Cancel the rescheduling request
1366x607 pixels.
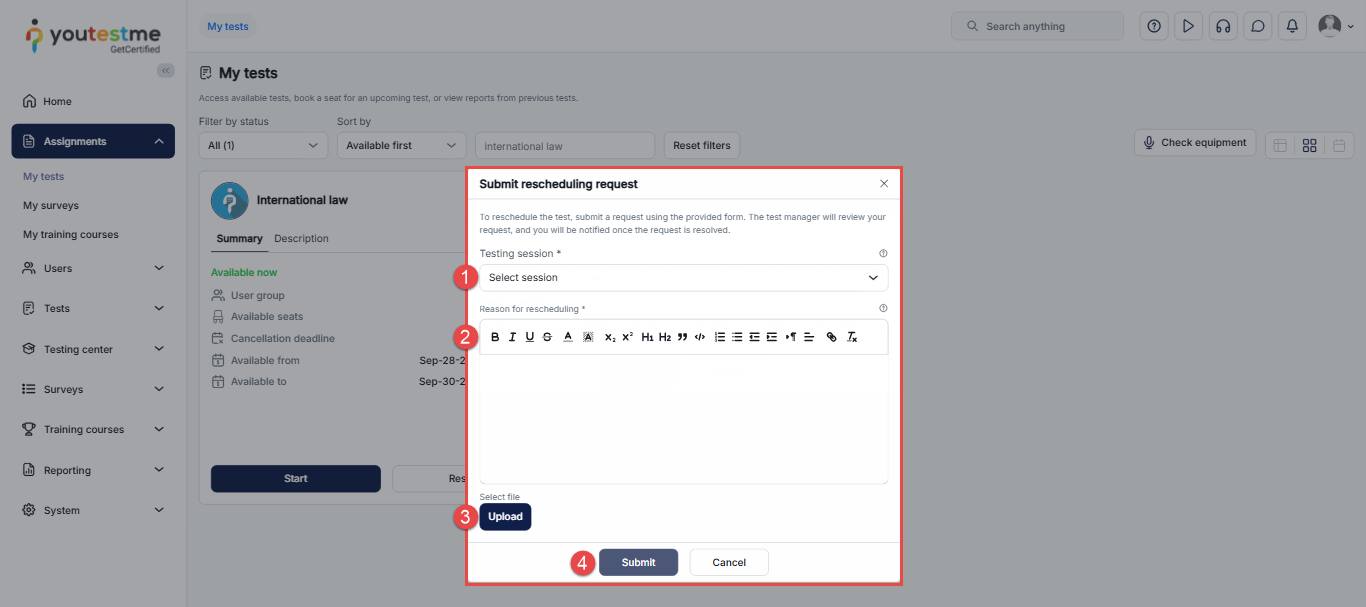[729, 562]
